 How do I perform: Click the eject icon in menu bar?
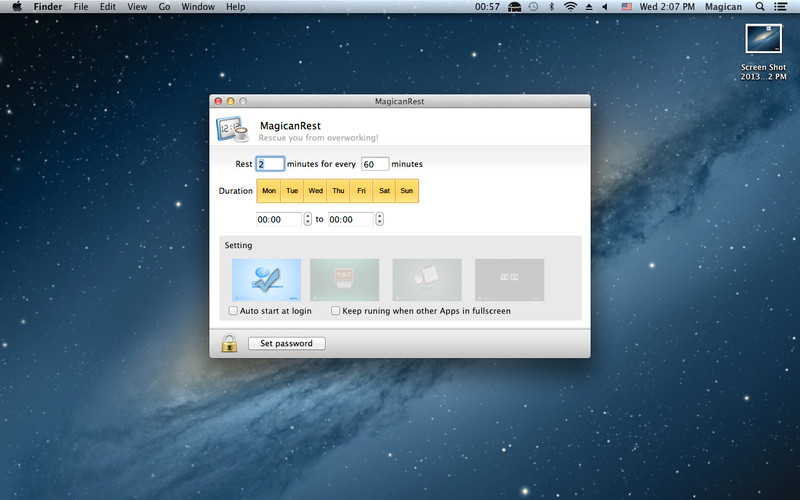point(589,7)
